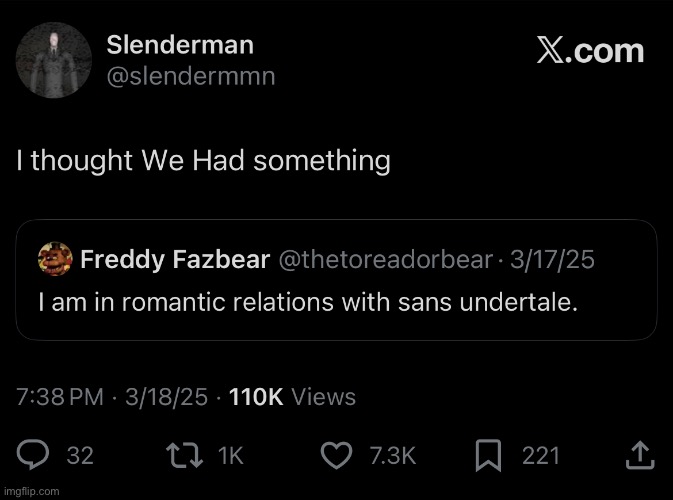Open the Slenderman display name

(x=179, y=45)
